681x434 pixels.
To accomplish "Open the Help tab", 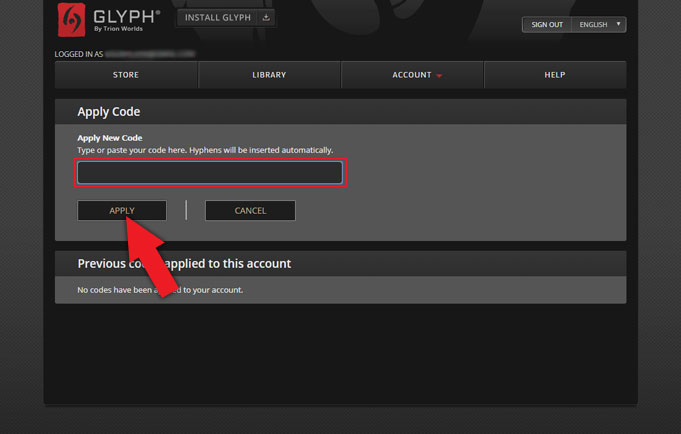I will [555, 75].
